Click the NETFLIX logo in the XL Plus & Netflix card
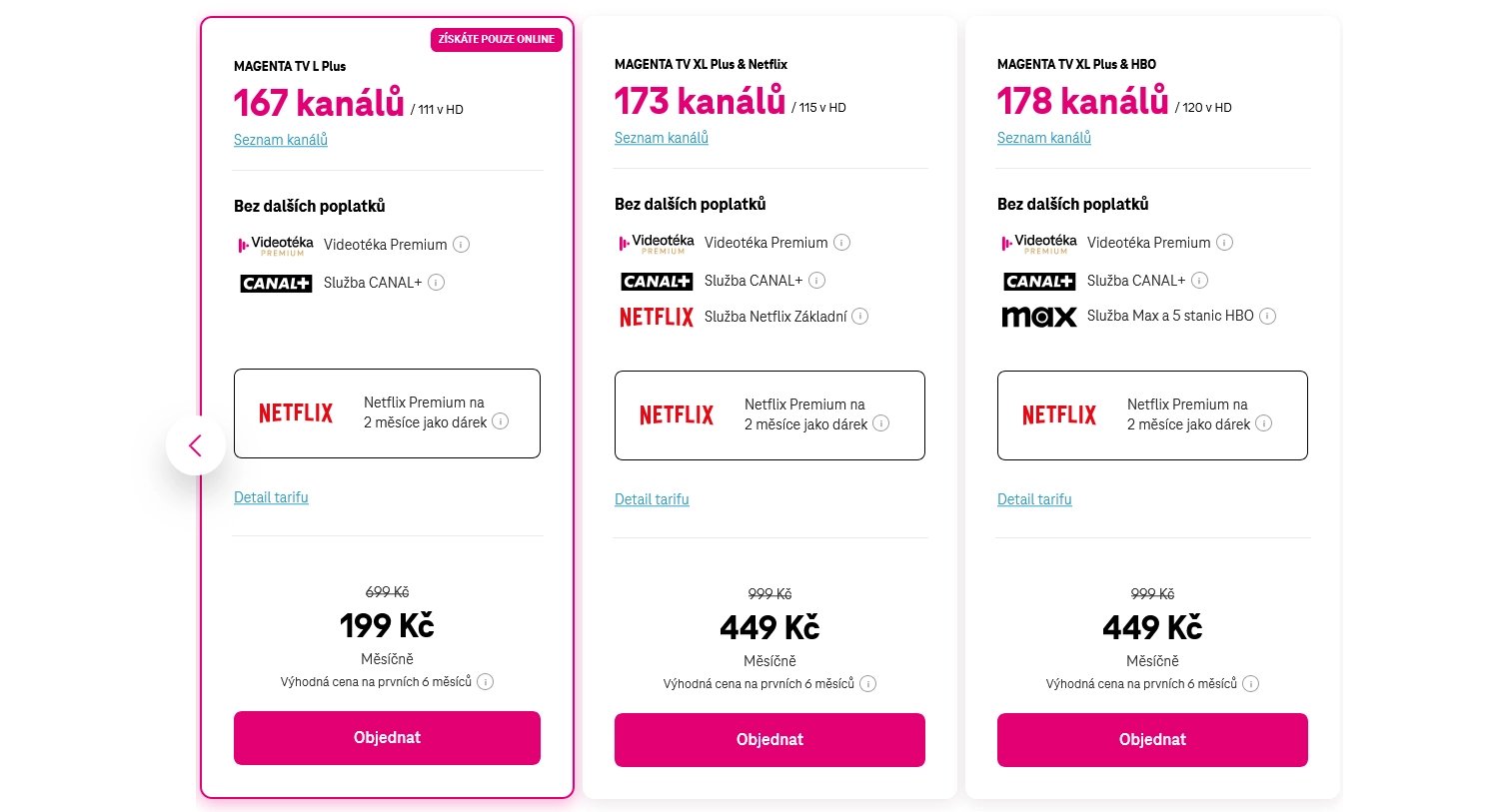Image resolution: width=1506 pixels, height=812 pixels. (x=656, y=317)
